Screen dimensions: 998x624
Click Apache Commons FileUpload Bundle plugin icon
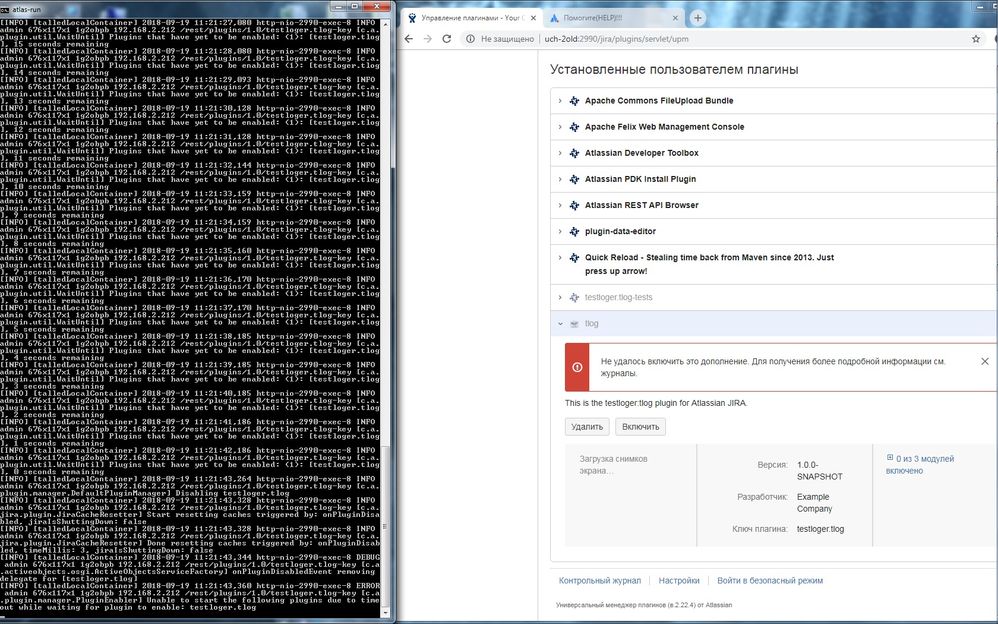click(574, 101)
